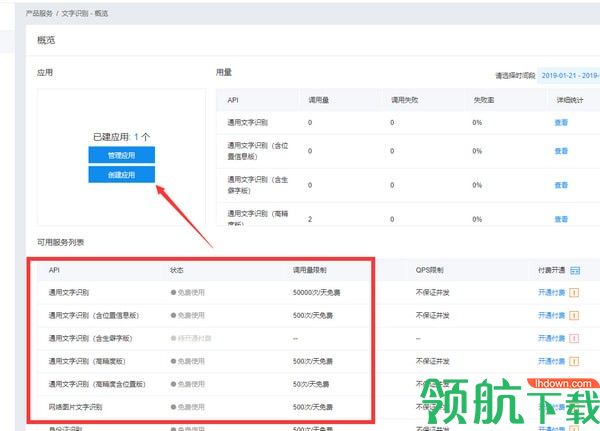
Task: Click 通用文字识别(含生僻字版) in the usage table
Action: (258, 185)
